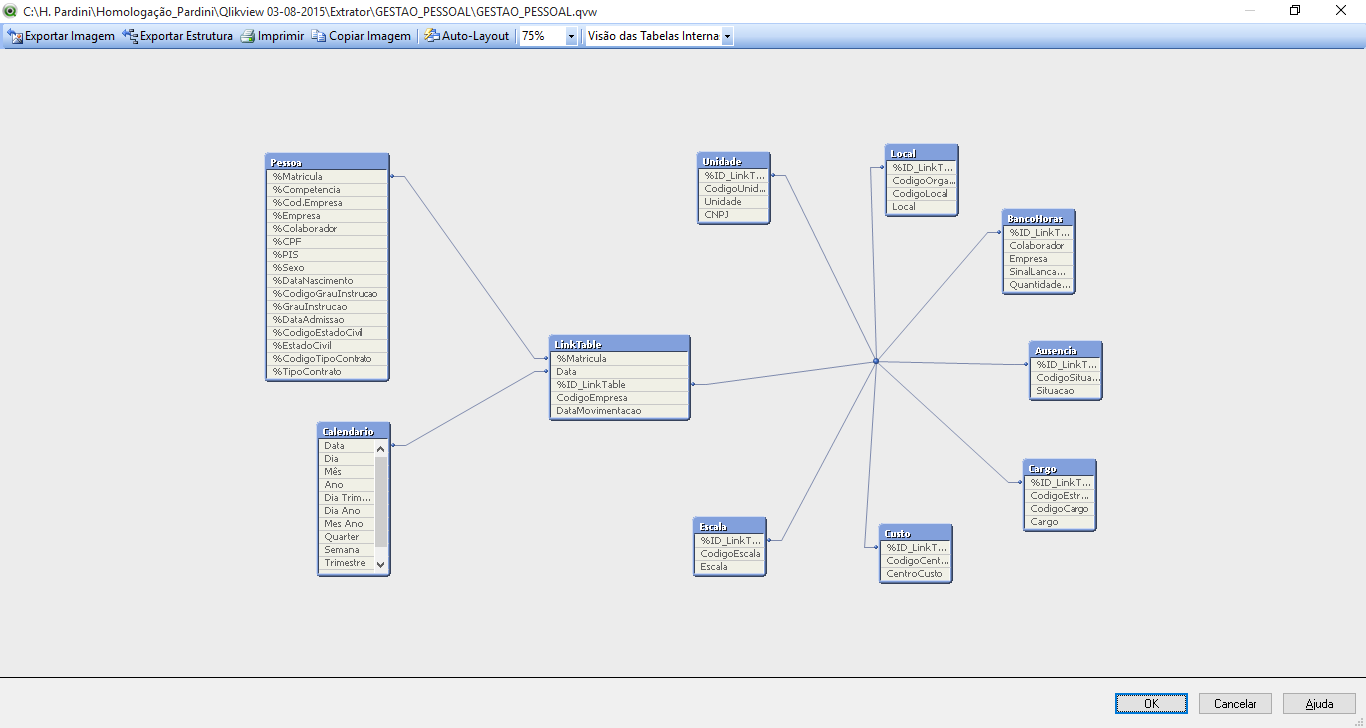Click the CNPJ field in the Unidade table
The height and width of the screenshot is (728, 1366).
pos(734,214)
